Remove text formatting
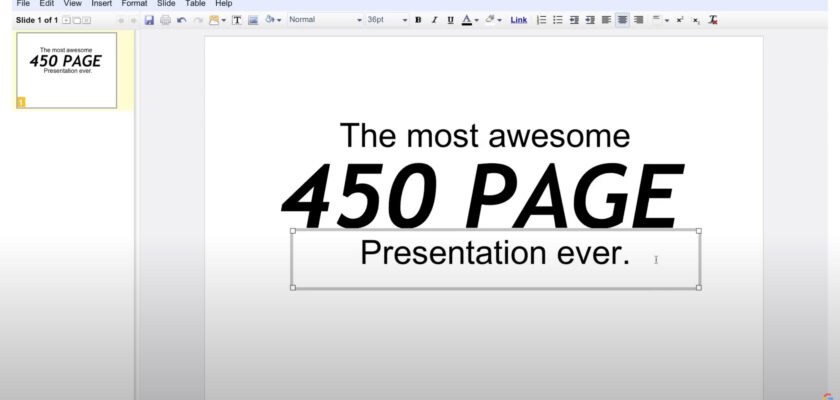Viewport: 840px width, 400px height. 712,20
